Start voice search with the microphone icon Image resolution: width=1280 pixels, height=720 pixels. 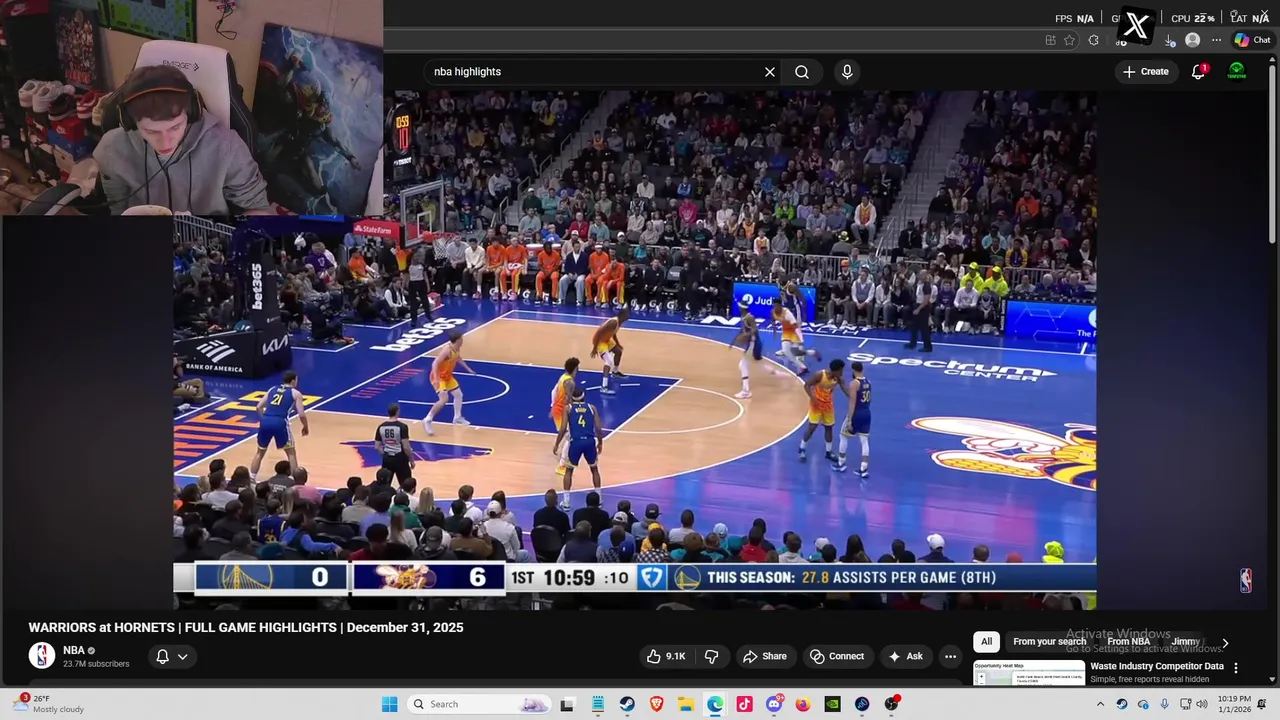tap(847, 72)
